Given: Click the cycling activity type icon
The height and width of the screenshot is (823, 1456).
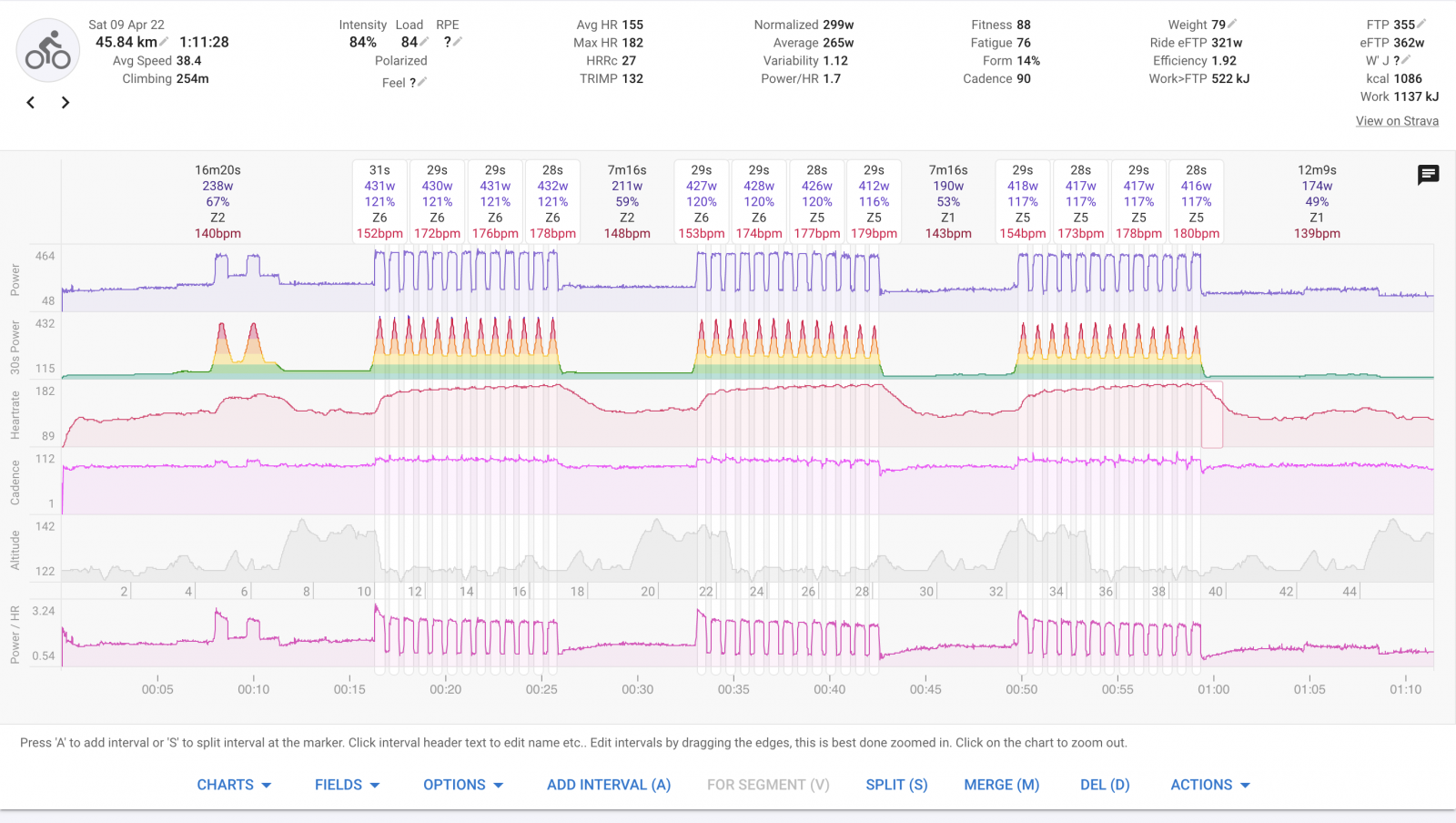Looking at the screenshot, I should click(48, 51).
